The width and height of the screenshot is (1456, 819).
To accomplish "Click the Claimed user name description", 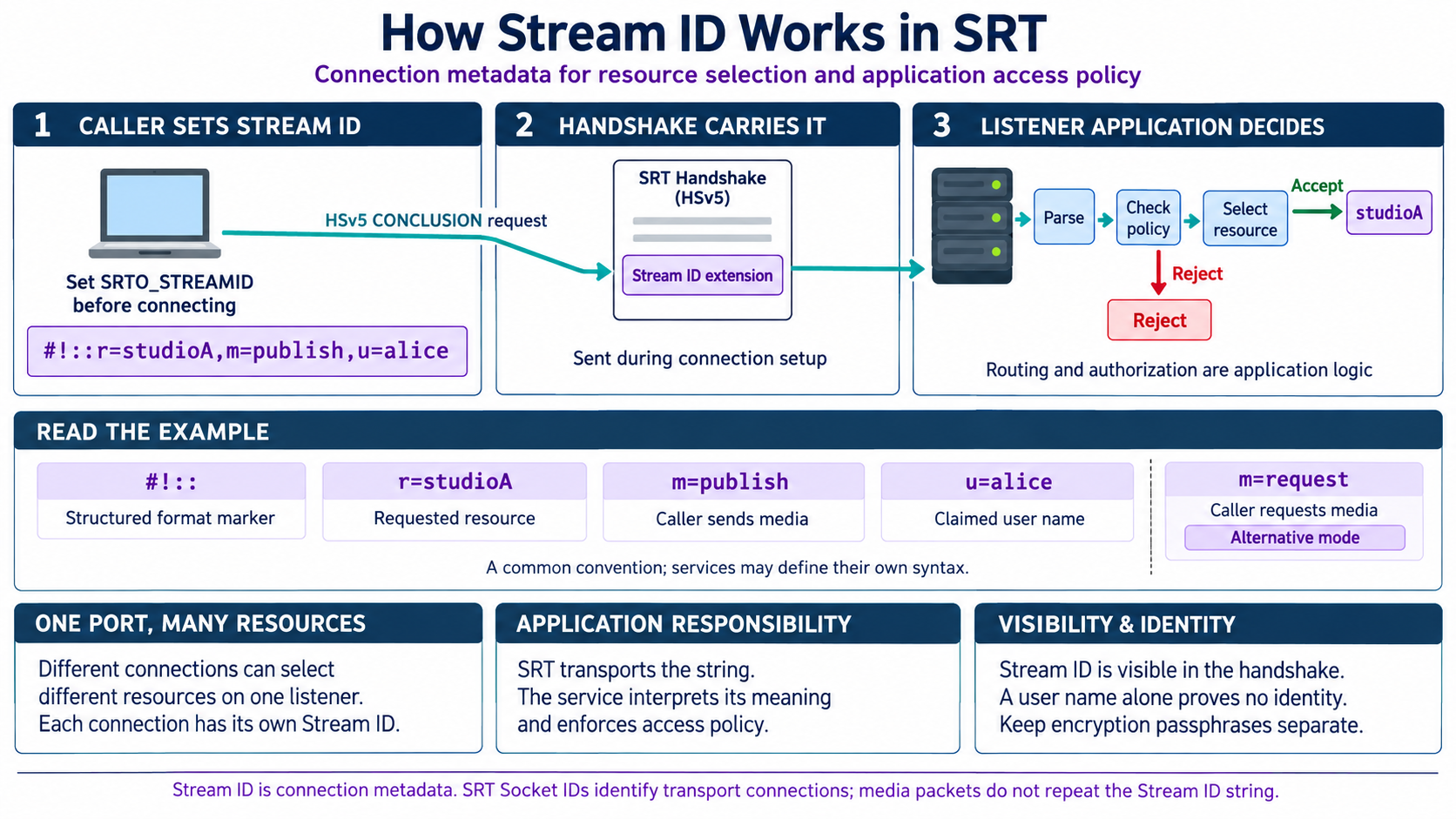I will click(x=1009, y=519).
